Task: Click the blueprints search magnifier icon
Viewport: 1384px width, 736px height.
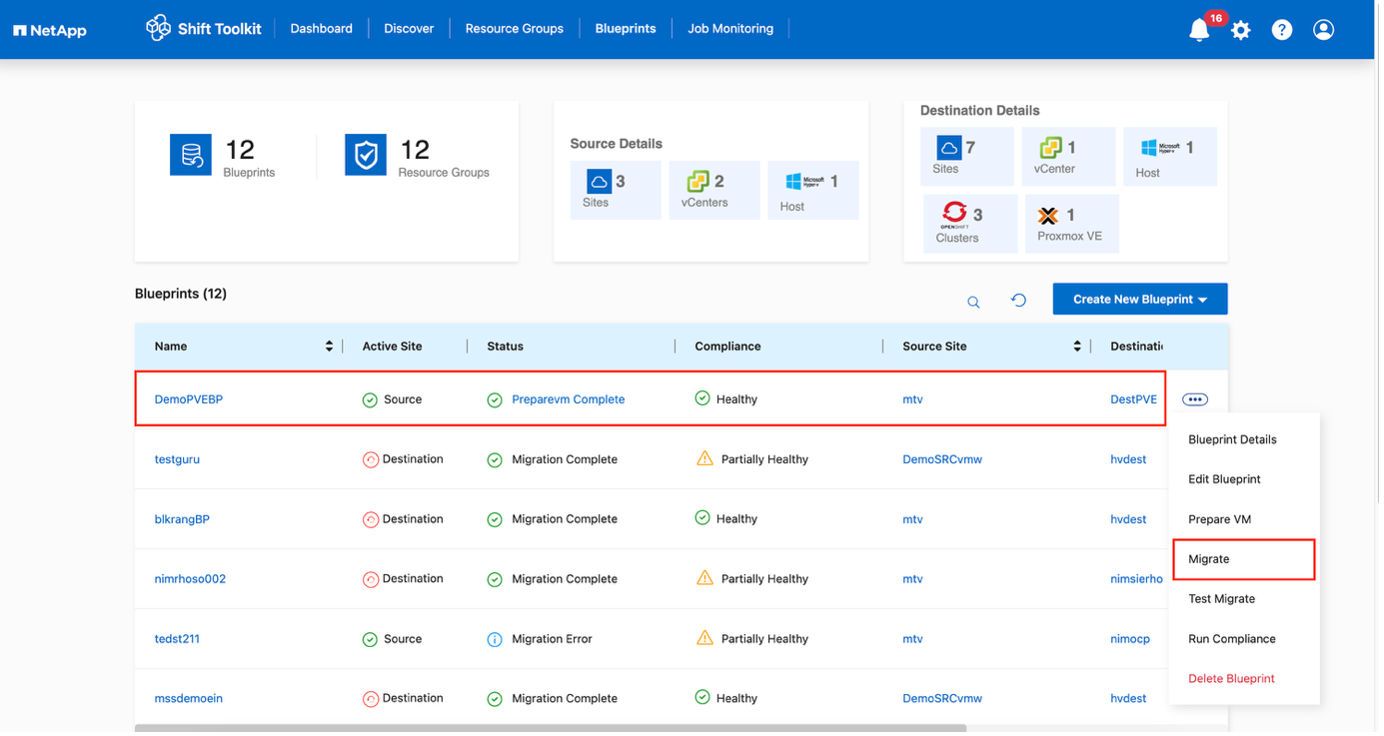Action: 973,301
